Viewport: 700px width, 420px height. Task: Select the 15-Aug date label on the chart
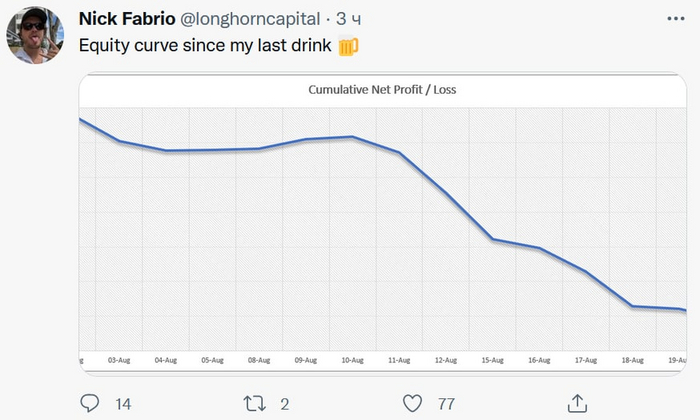(493, 358)
